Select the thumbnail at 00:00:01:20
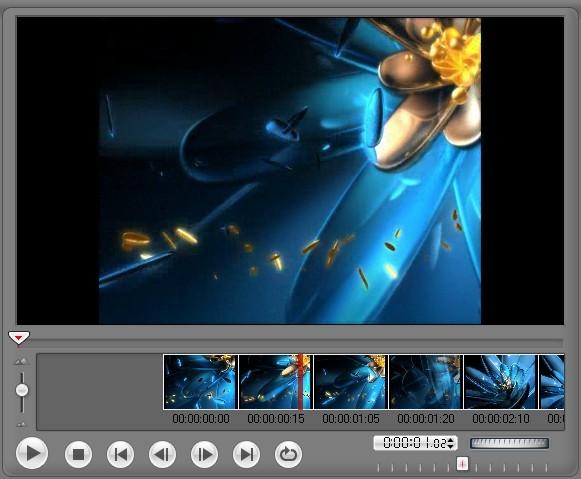This screenshot has height=479, width=581. tap(426, 382)
